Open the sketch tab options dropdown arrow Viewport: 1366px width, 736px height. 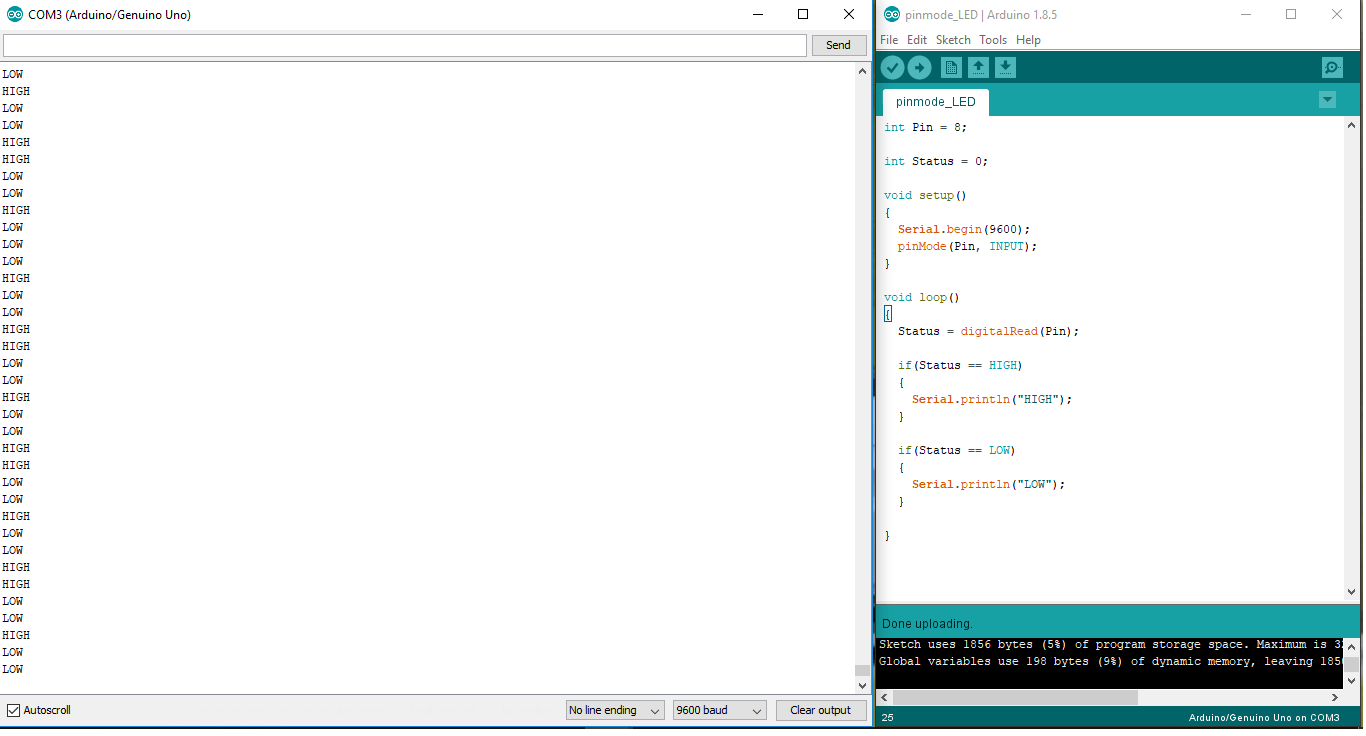click(x=1327, y=99)
